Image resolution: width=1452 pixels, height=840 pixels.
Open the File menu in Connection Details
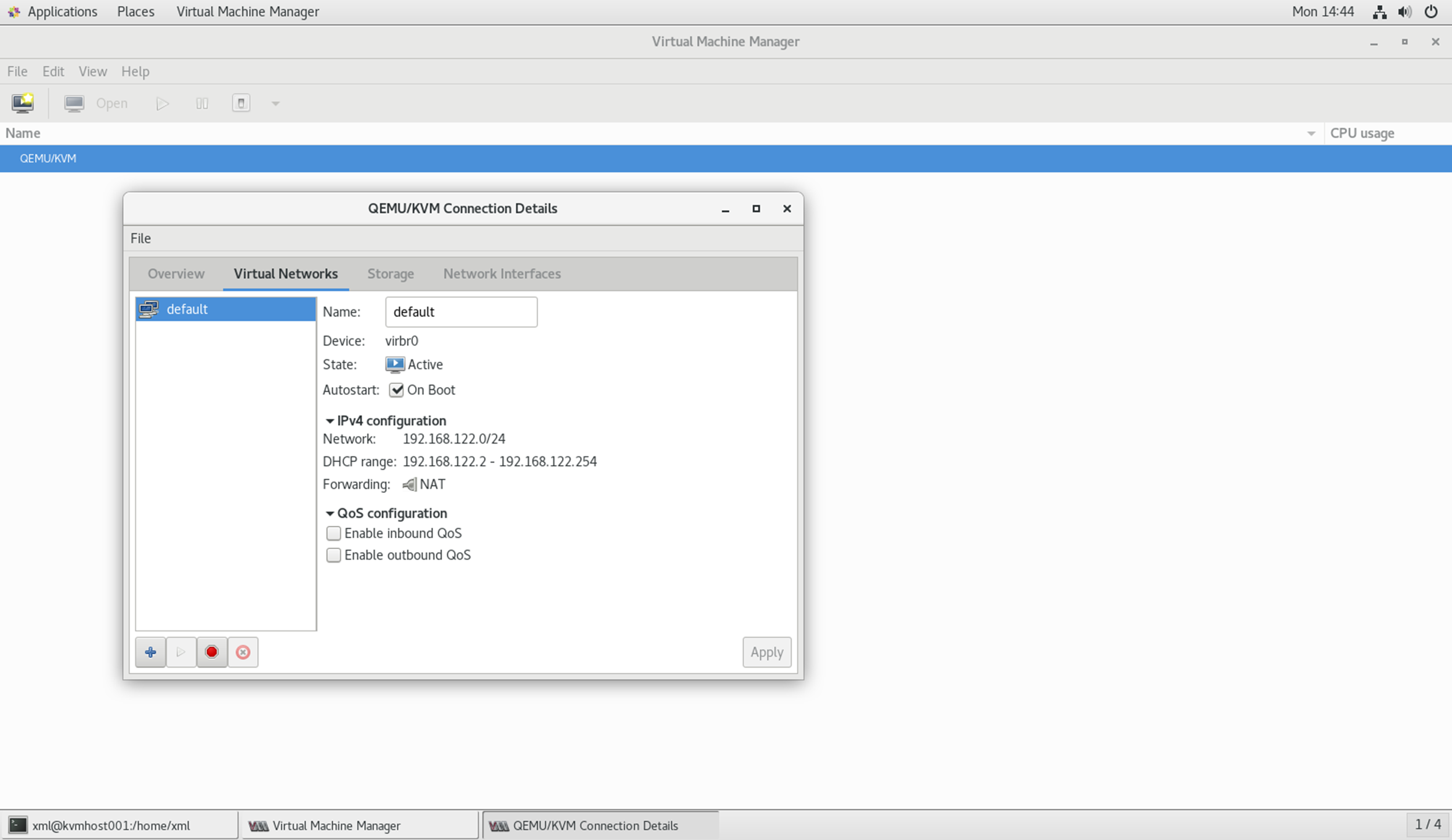point(140,238)
